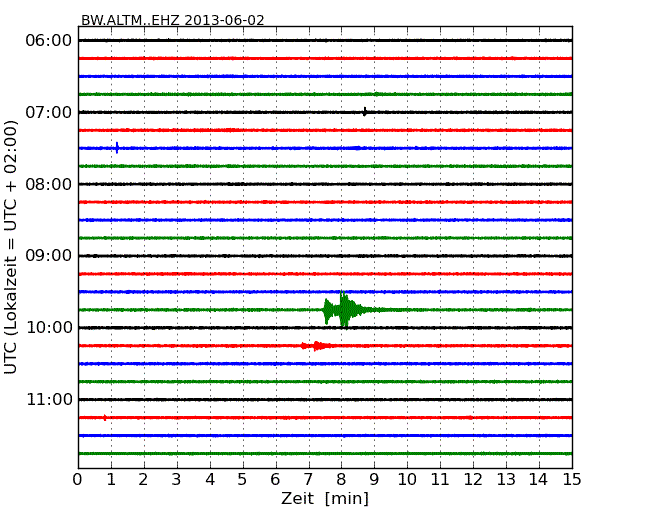Viewport: 650px width, 520px height.
Task: Click the x-axis tick label 10
Action: (407, 480)
